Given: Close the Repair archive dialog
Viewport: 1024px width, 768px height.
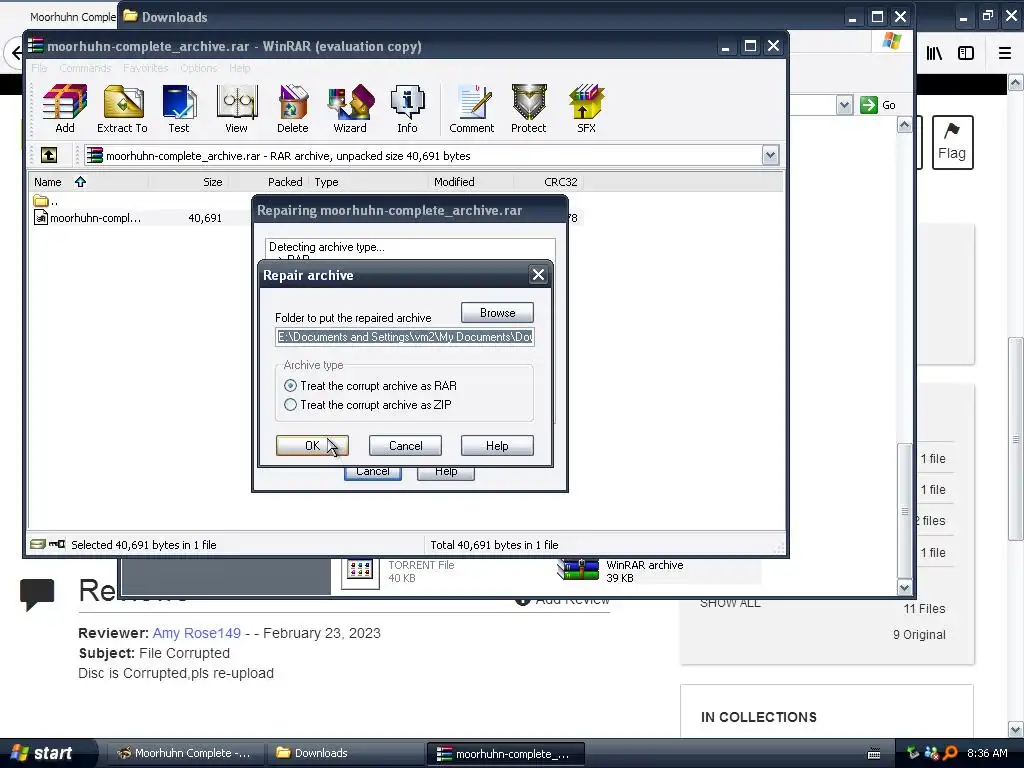Looking at the screenshot, I should 538,275.
